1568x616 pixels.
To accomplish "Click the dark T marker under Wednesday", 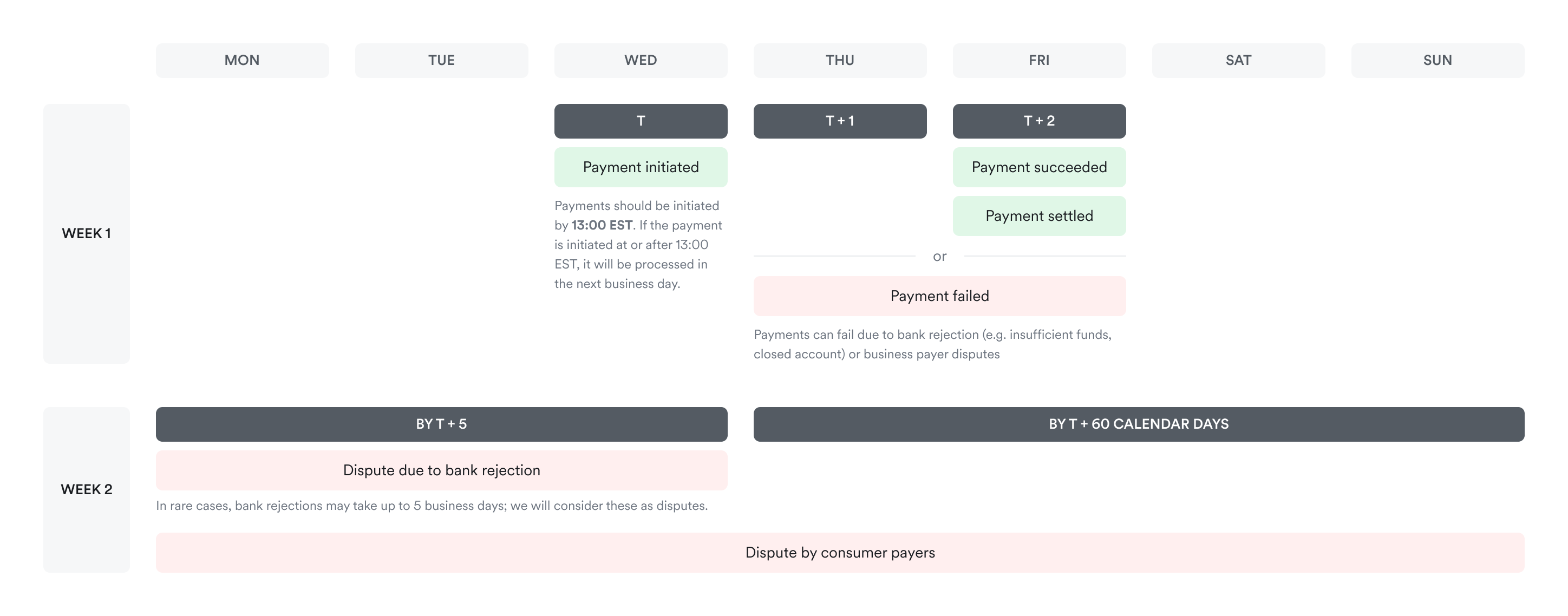I will 641,121.
